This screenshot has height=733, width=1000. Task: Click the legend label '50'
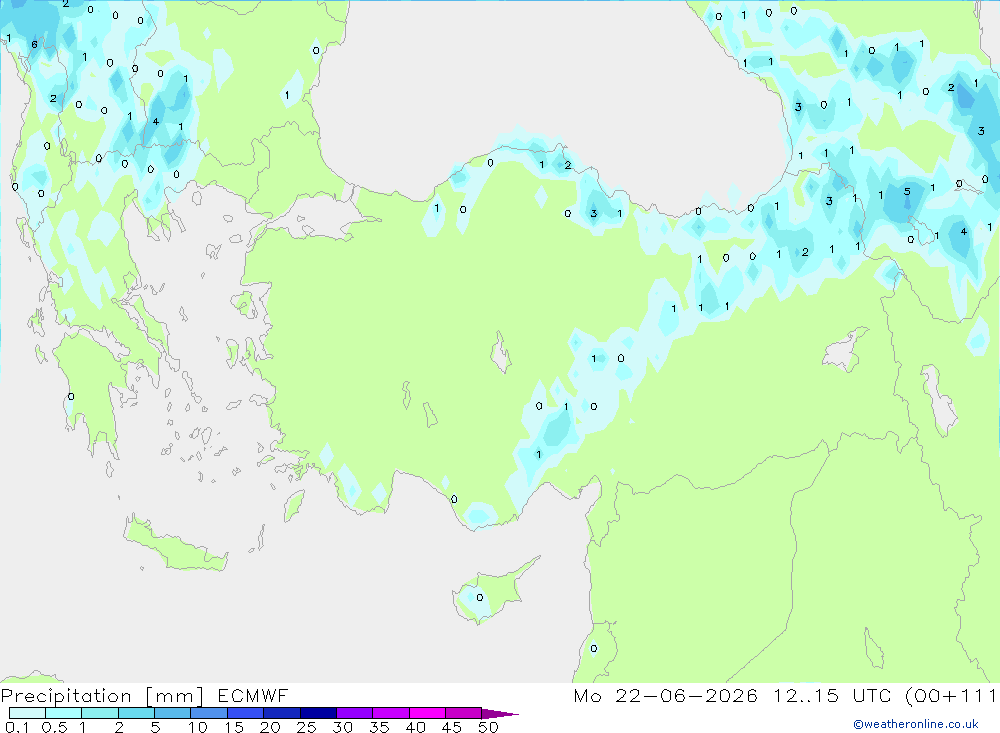488,727
